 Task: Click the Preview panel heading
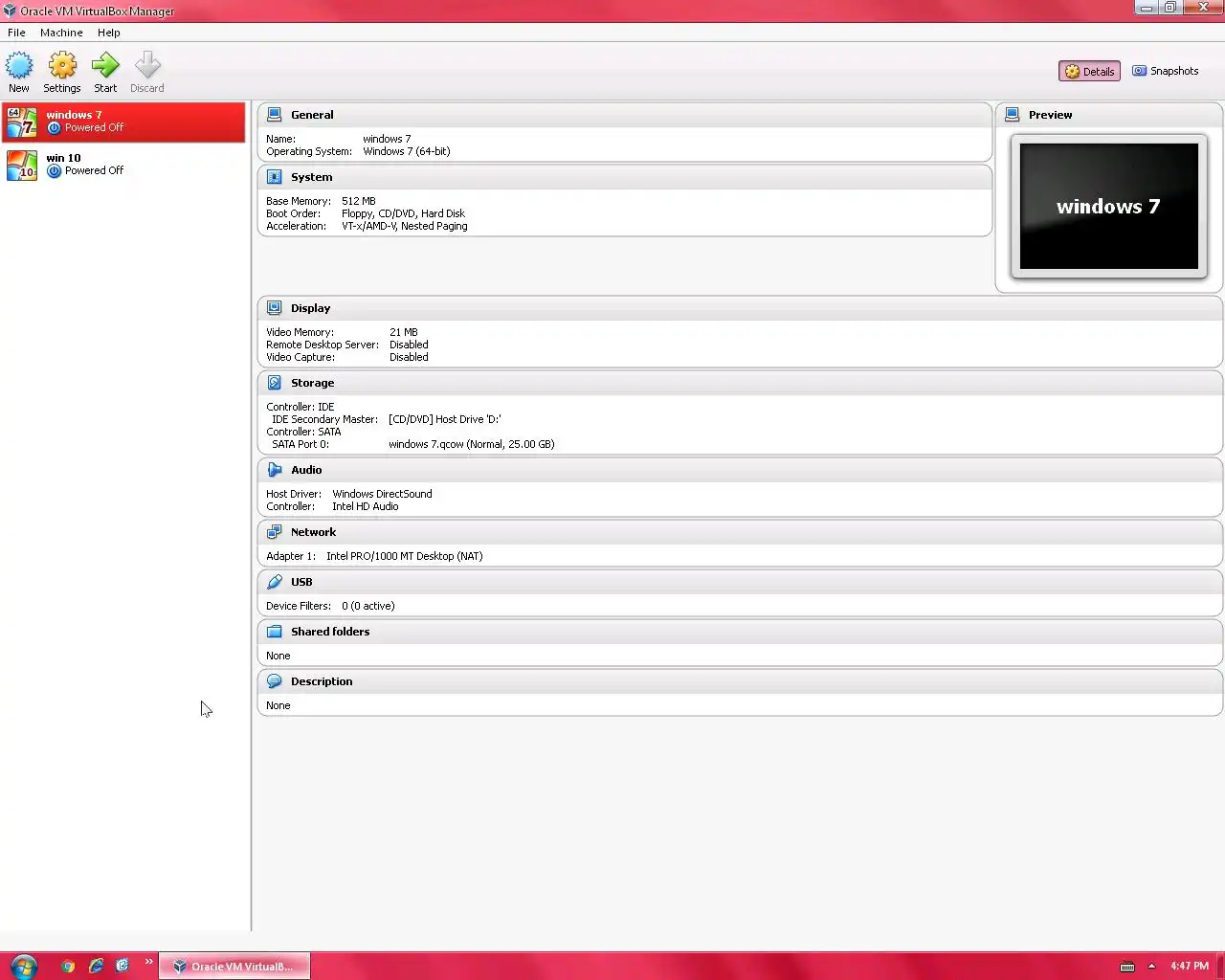click(1050, 115)
